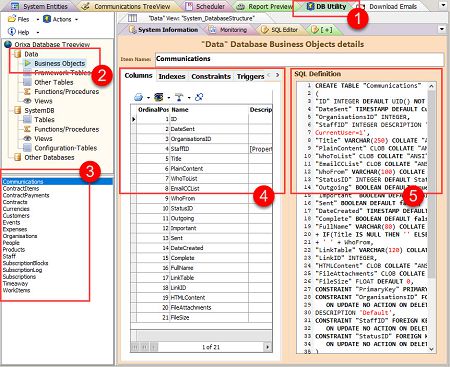The image size is (450, 367).
Task: Open the tab list dropdown at far right of System Information tabs
Action: pyautogui.click(x=442, y=29)
